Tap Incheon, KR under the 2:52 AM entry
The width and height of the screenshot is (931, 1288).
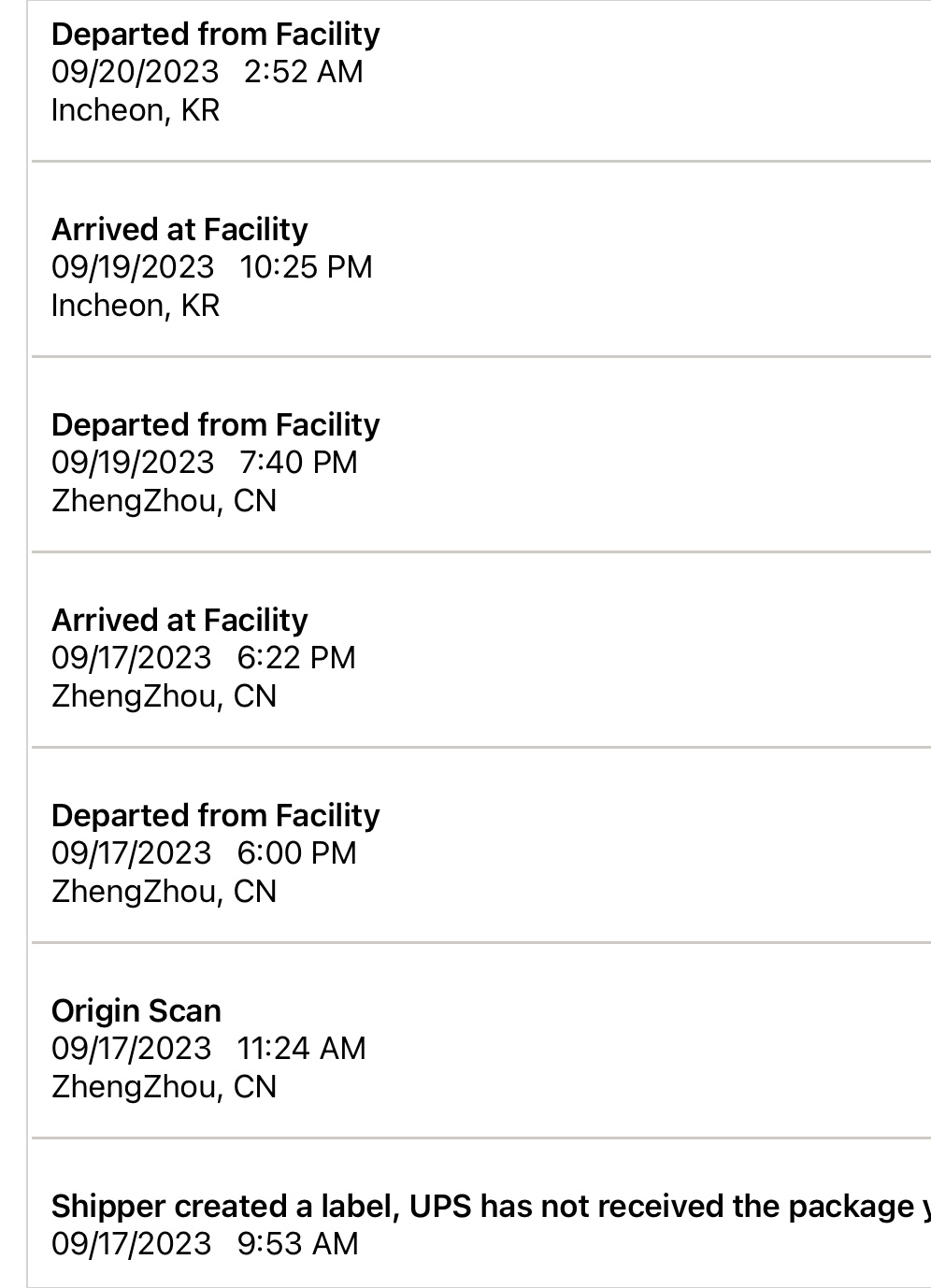click(136, 110)
